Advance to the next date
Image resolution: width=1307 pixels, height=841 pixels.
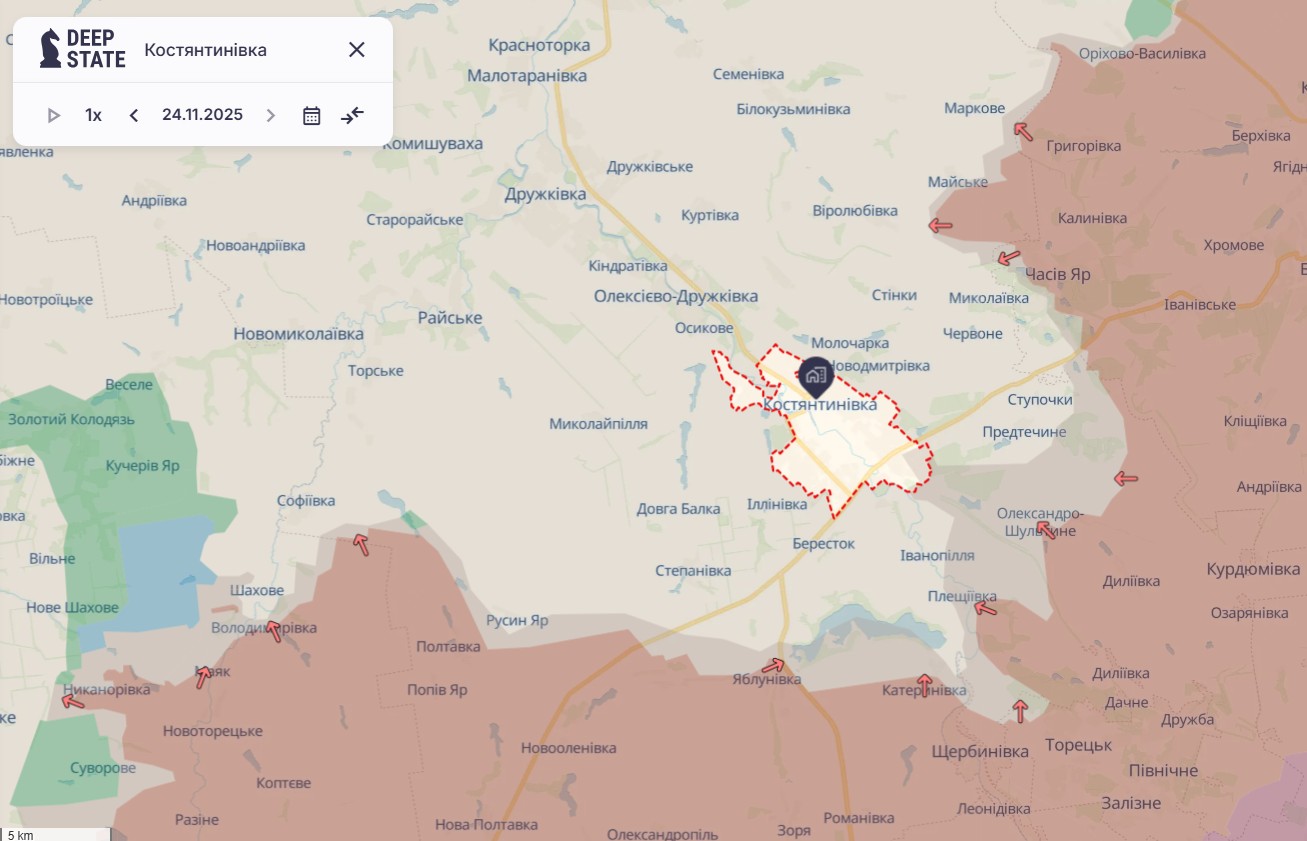point(270,115)
